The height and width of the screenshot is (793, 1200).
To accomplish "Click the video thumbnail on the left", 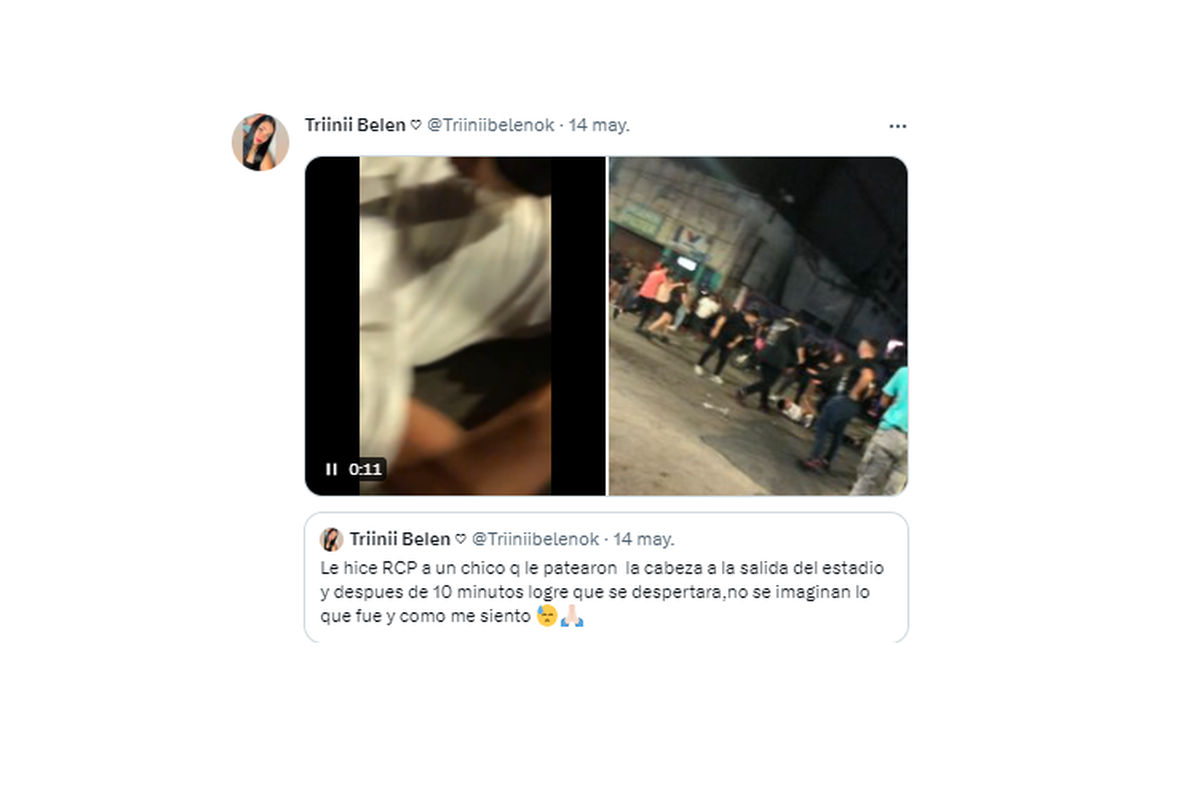I will pos(455,326).
